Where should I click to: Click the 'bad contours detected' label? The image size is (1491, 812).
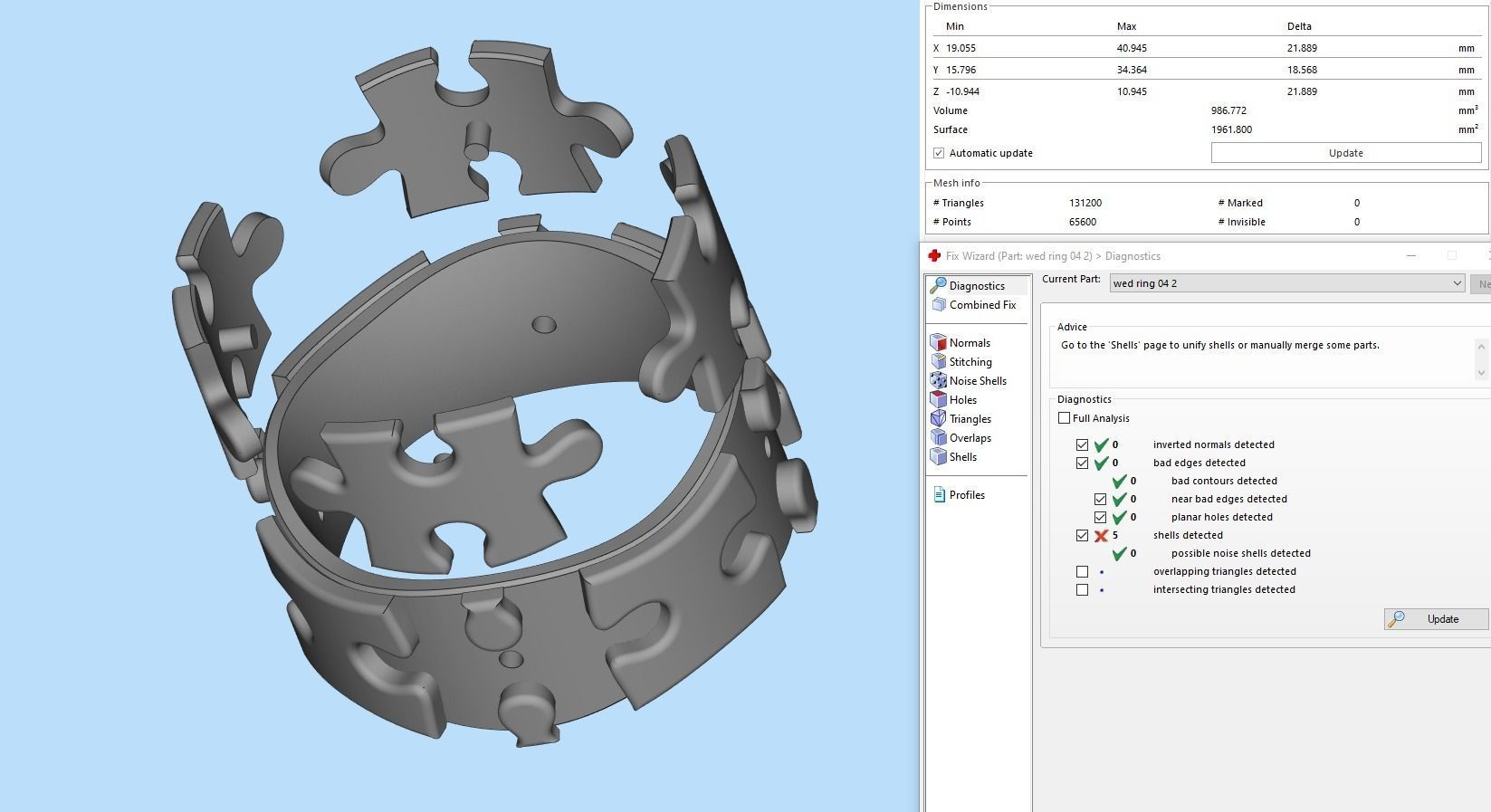point(1224,481)
